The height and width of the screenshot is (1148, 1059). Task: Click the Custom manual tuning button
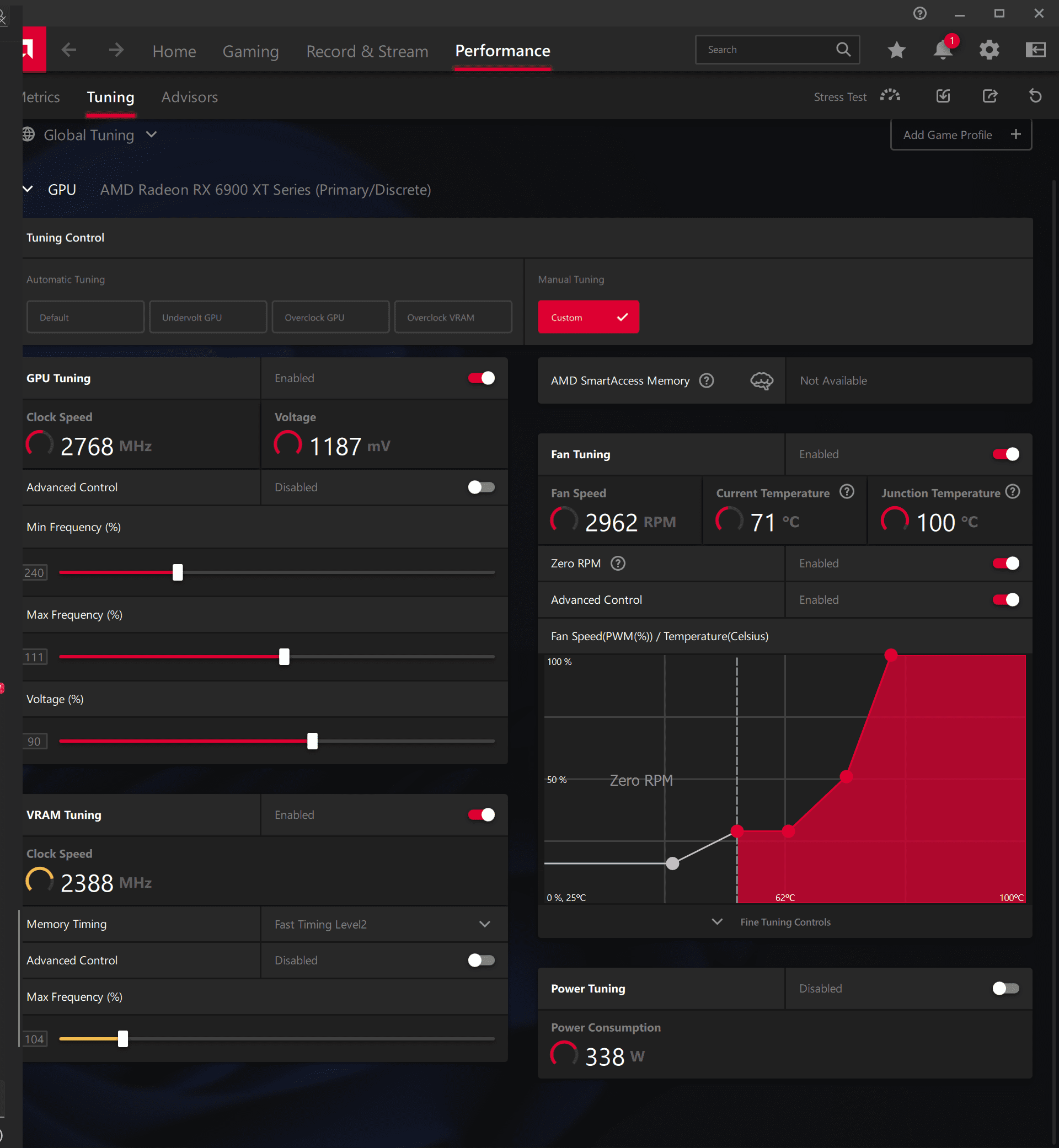click(x=589, y=317)
